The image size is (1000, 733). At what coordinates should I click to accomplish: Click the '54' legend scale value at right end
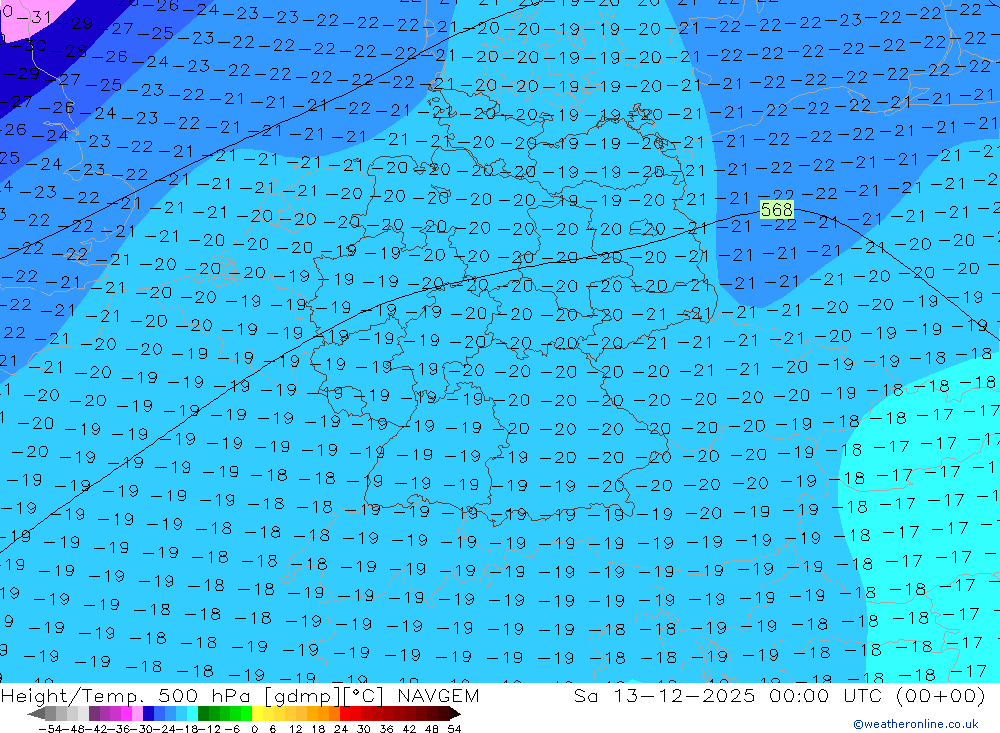(454, 729)
